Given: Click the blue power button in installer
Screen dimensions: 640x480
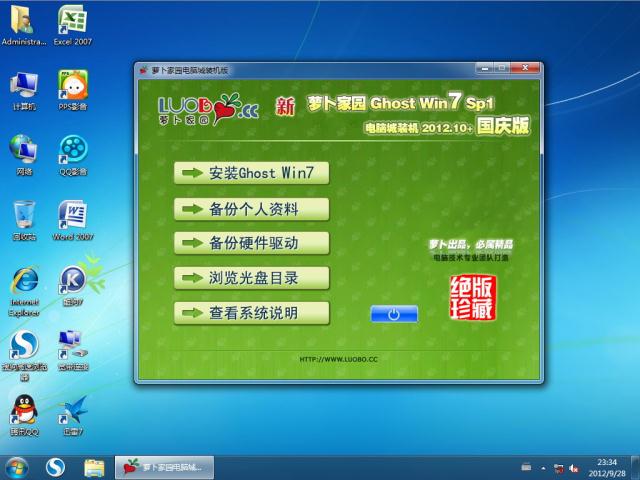Looking at the screenshot, I should [x=394, y=314].
